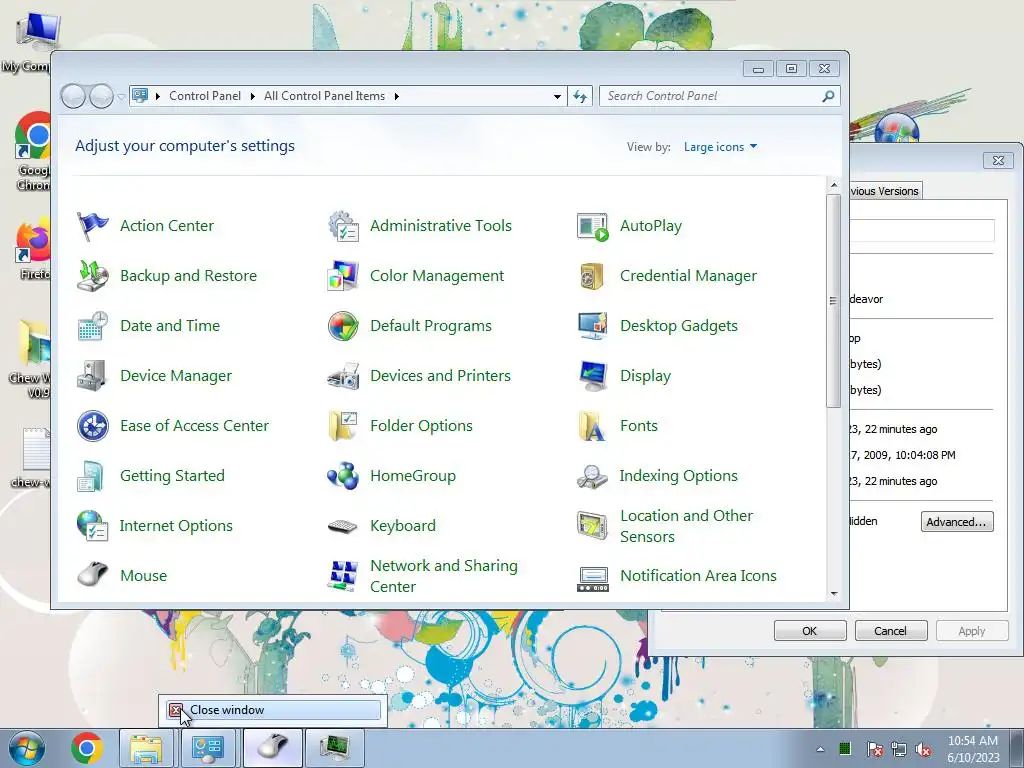
Task: Open the Date and Time icon
Action: [x=92, y=326]
